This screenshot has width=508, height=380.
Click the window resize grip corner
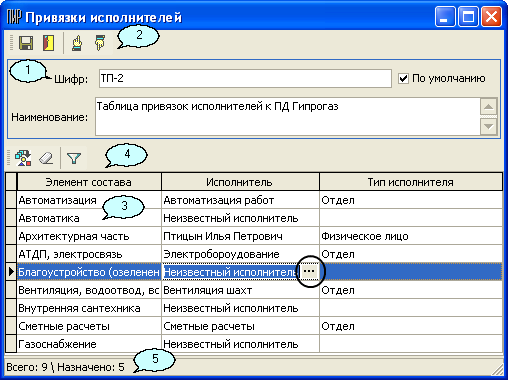[x=498, y=369]
